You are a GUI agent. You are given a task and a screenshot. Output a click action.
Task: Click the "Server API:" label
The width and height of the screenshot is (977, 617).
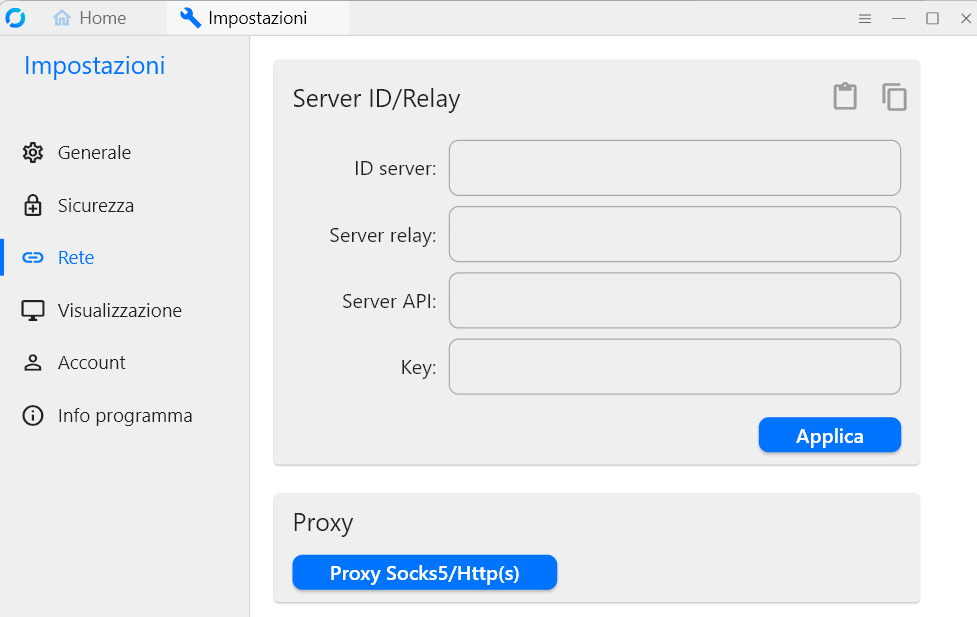click(x=389, y=301)
